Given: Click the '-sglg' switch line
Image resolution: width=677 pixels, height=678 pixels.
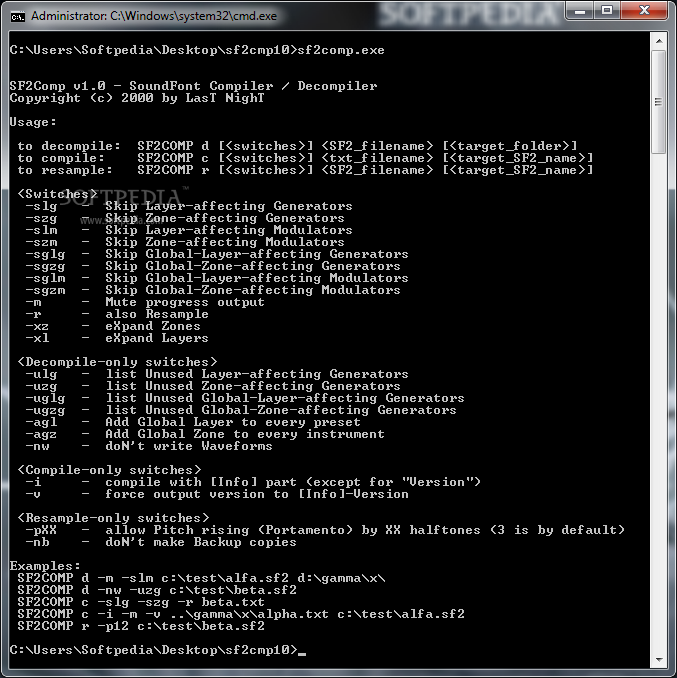Looking at the screenshot, I should pyautogui.click(x=217, y=254).
